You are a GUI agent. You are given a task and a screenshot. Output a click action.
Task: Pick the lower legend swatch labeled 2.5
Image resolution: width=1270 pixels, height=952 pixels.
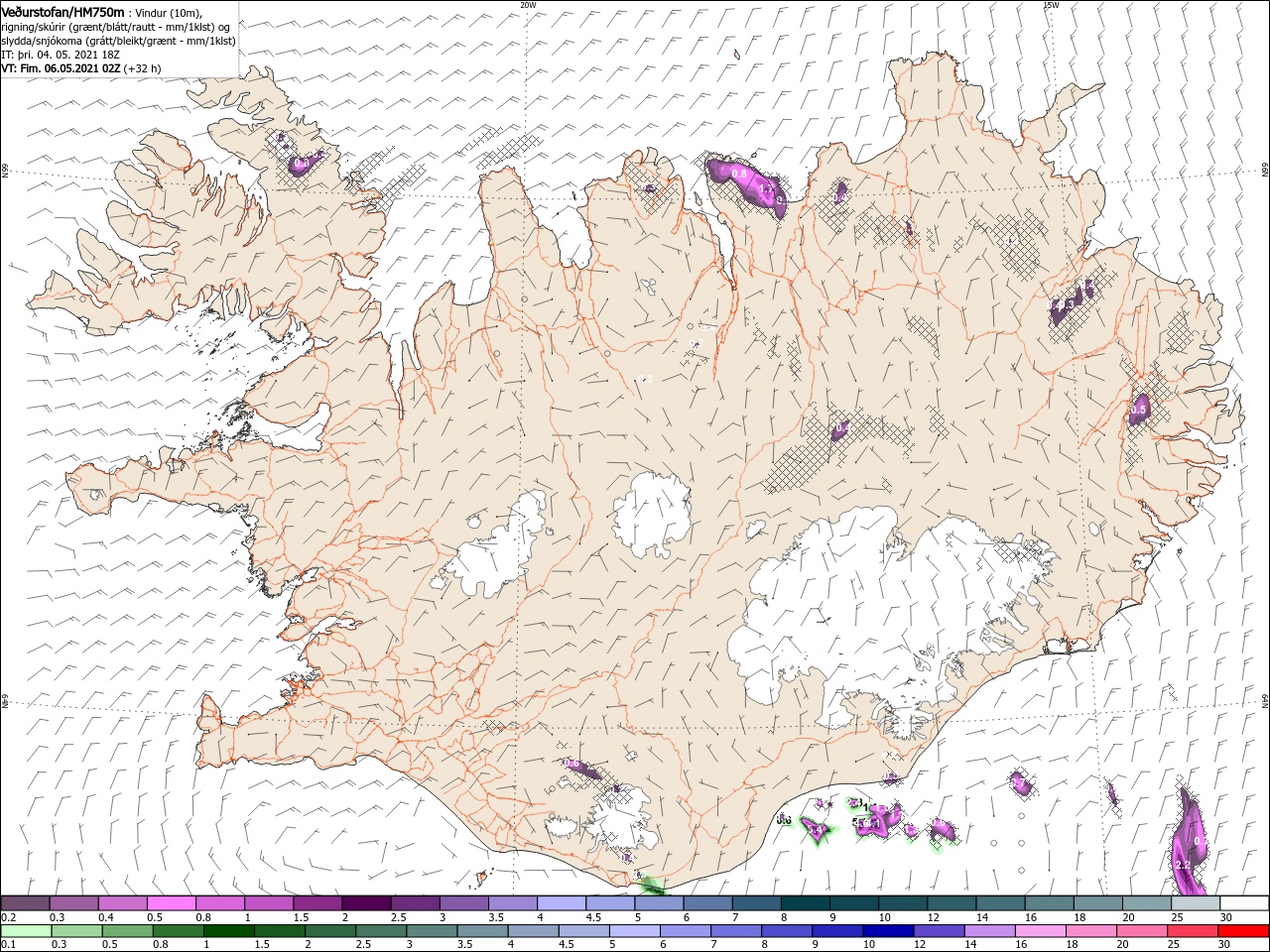coord(381,931)
